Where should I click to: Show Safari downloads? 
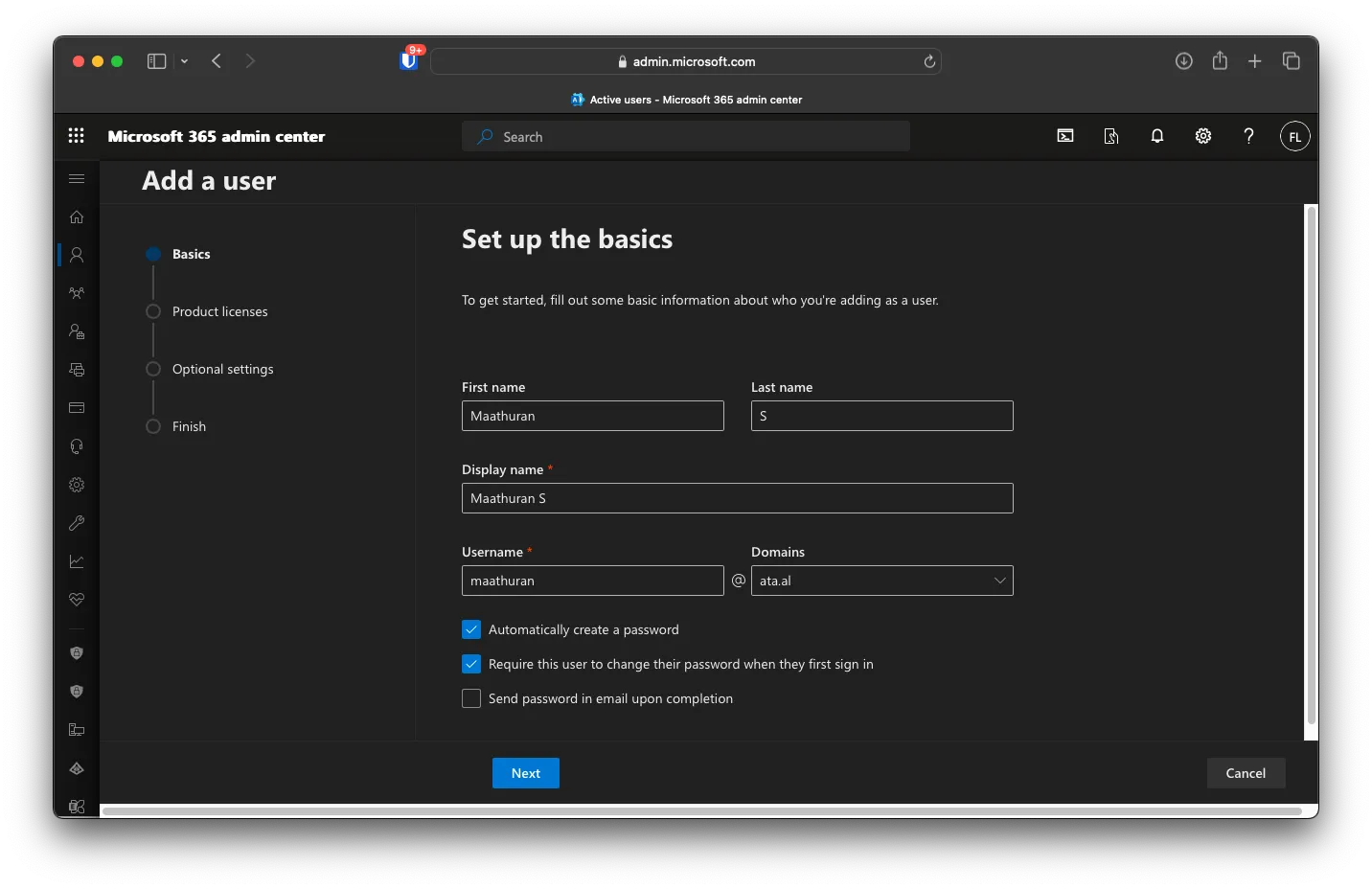click(x=1184, y=61)
